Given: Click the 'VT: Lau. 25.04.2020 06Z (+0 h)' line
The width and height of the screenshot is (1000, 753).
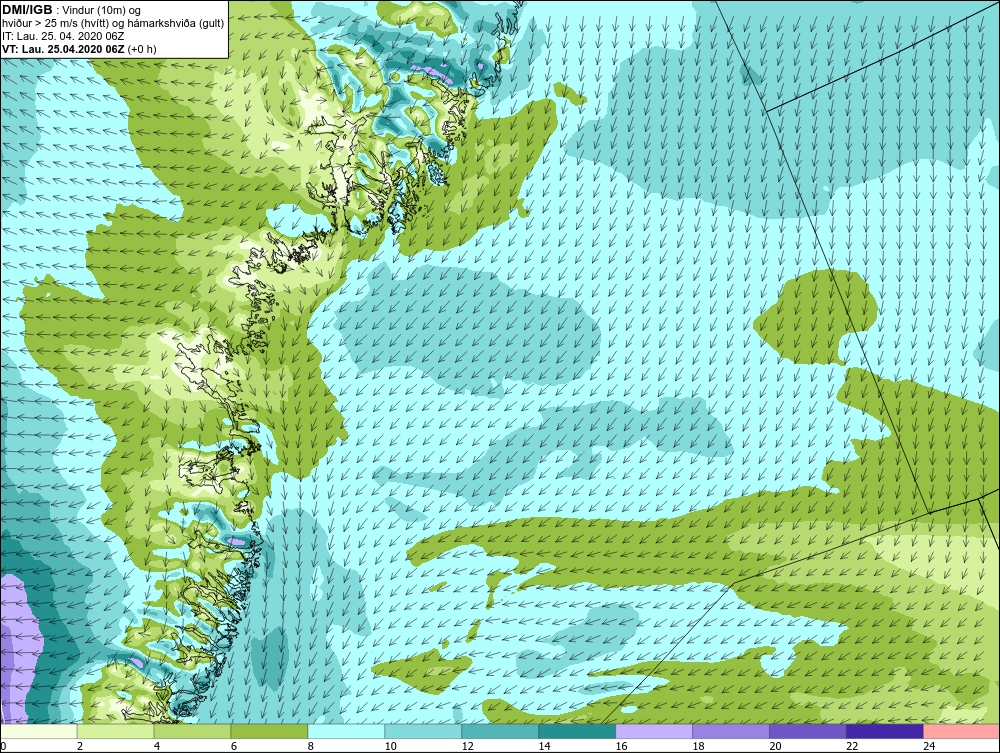Looking at the screenshot, I should pos(79,48).
